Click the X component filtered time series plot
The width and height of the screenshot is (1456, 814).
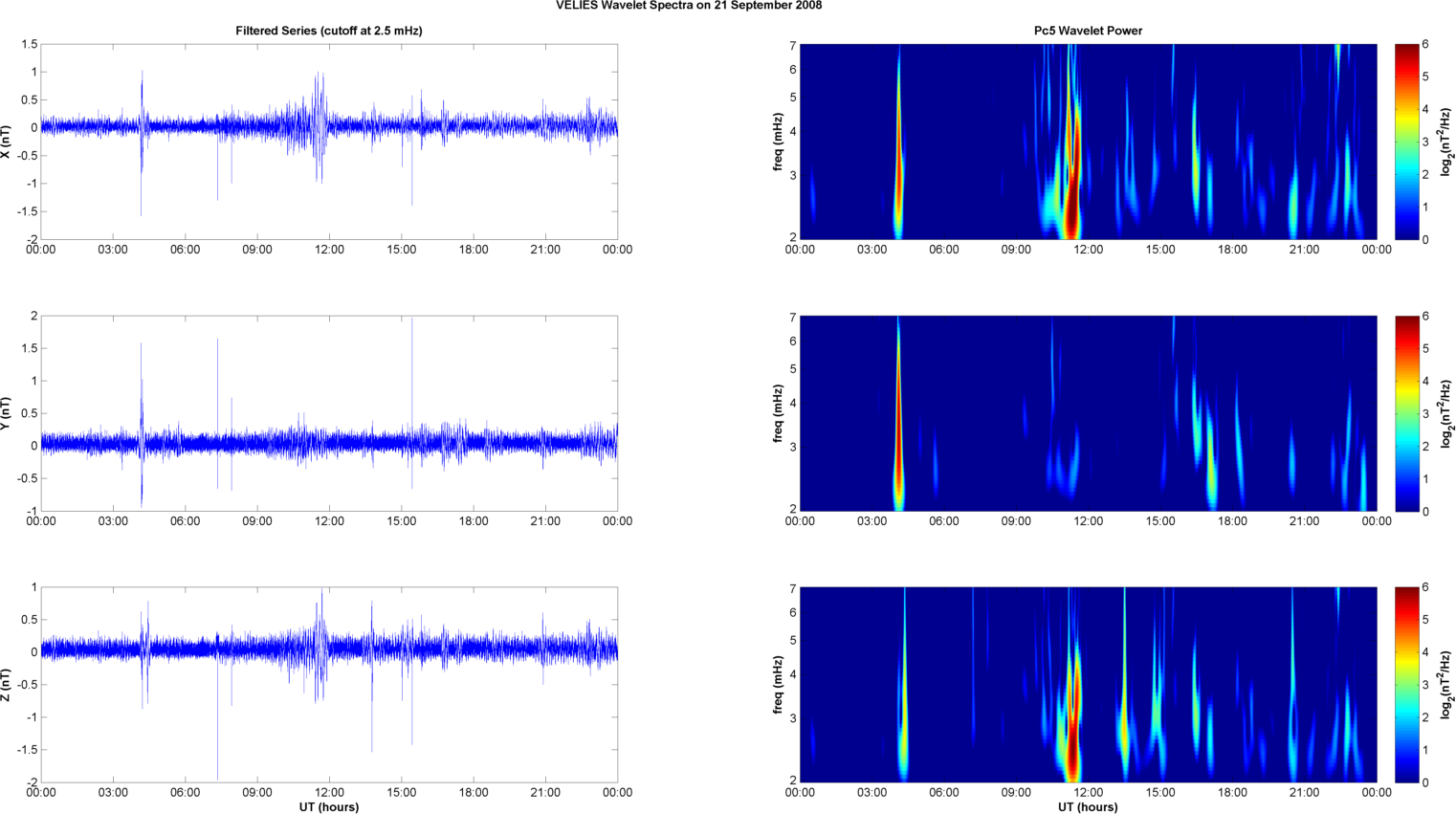coord(329,142)
